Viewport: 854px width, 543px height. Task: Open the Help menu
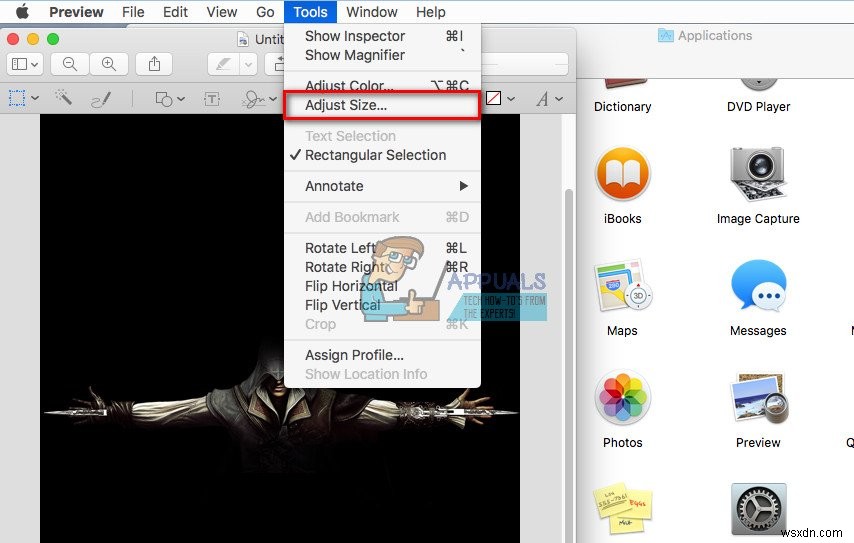click(431, 11)
